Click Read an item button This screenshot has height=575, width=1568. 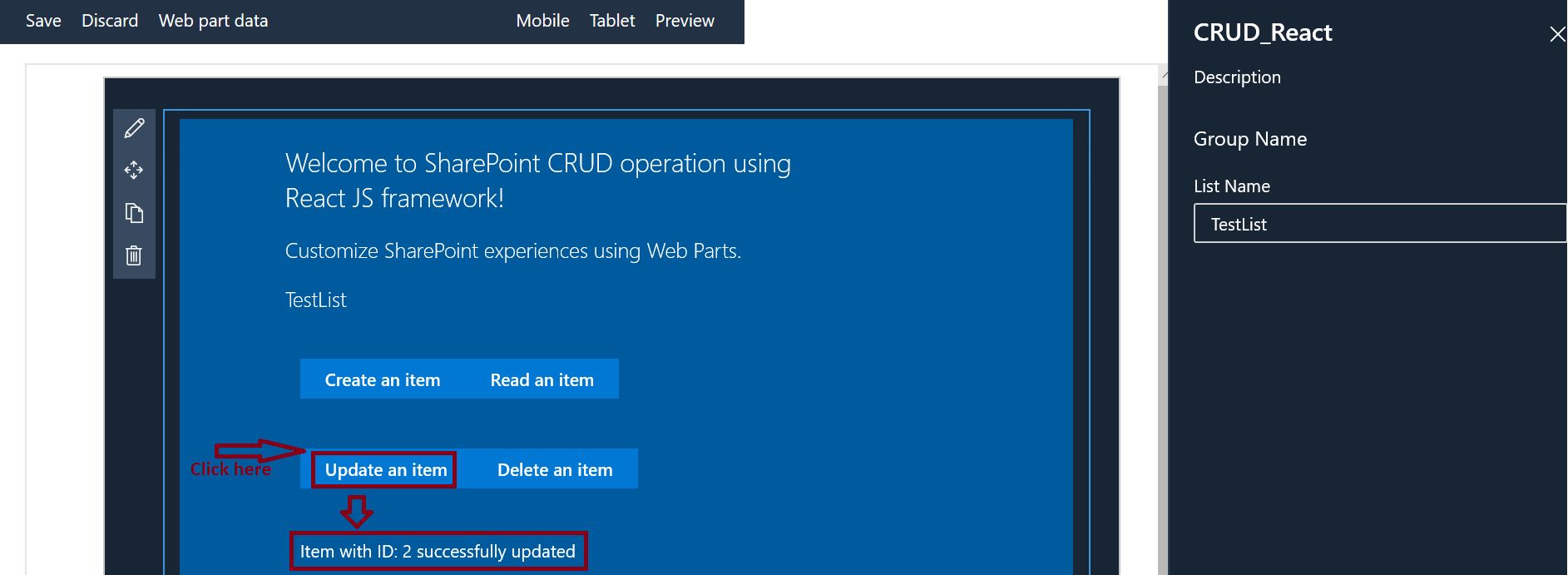[x=542, y=379]
